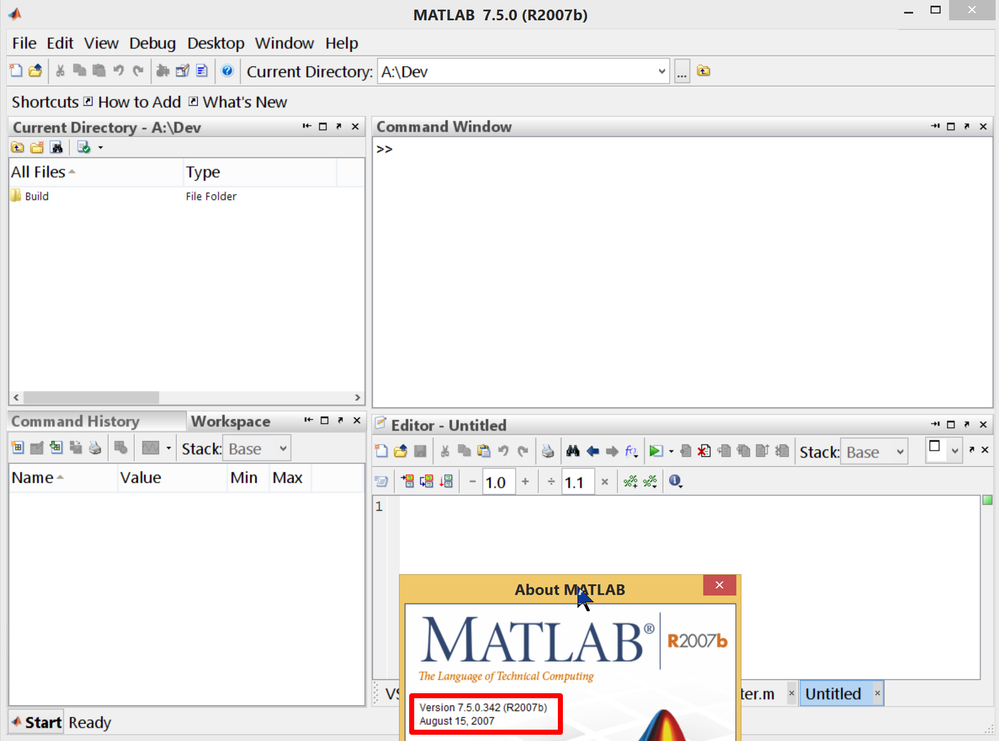Open the Editor tile layout dropdown
999x741 pixels.
(x=954, y=450)
